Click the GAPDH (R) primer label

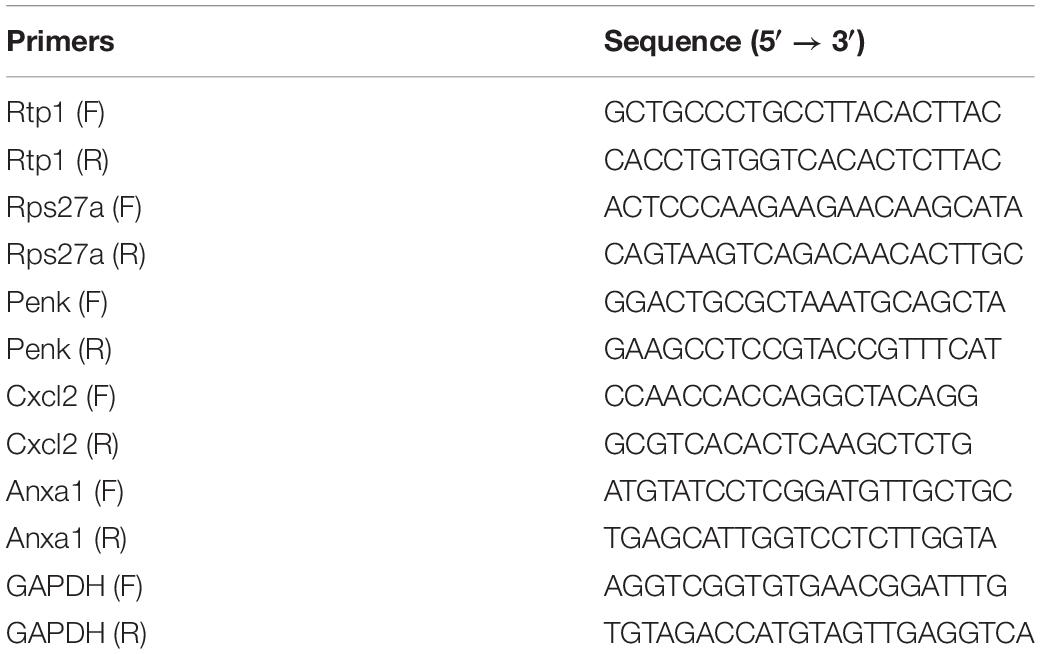[x=76, y=633]
